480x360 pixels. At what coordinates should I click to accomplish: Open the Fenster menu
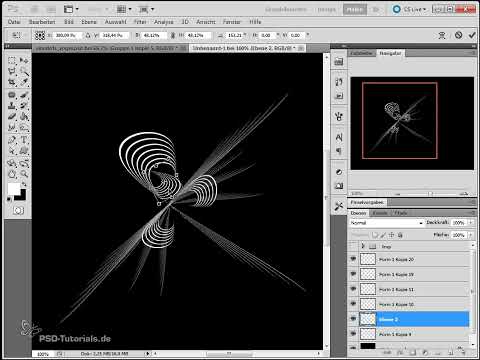(x=232, y=22)
